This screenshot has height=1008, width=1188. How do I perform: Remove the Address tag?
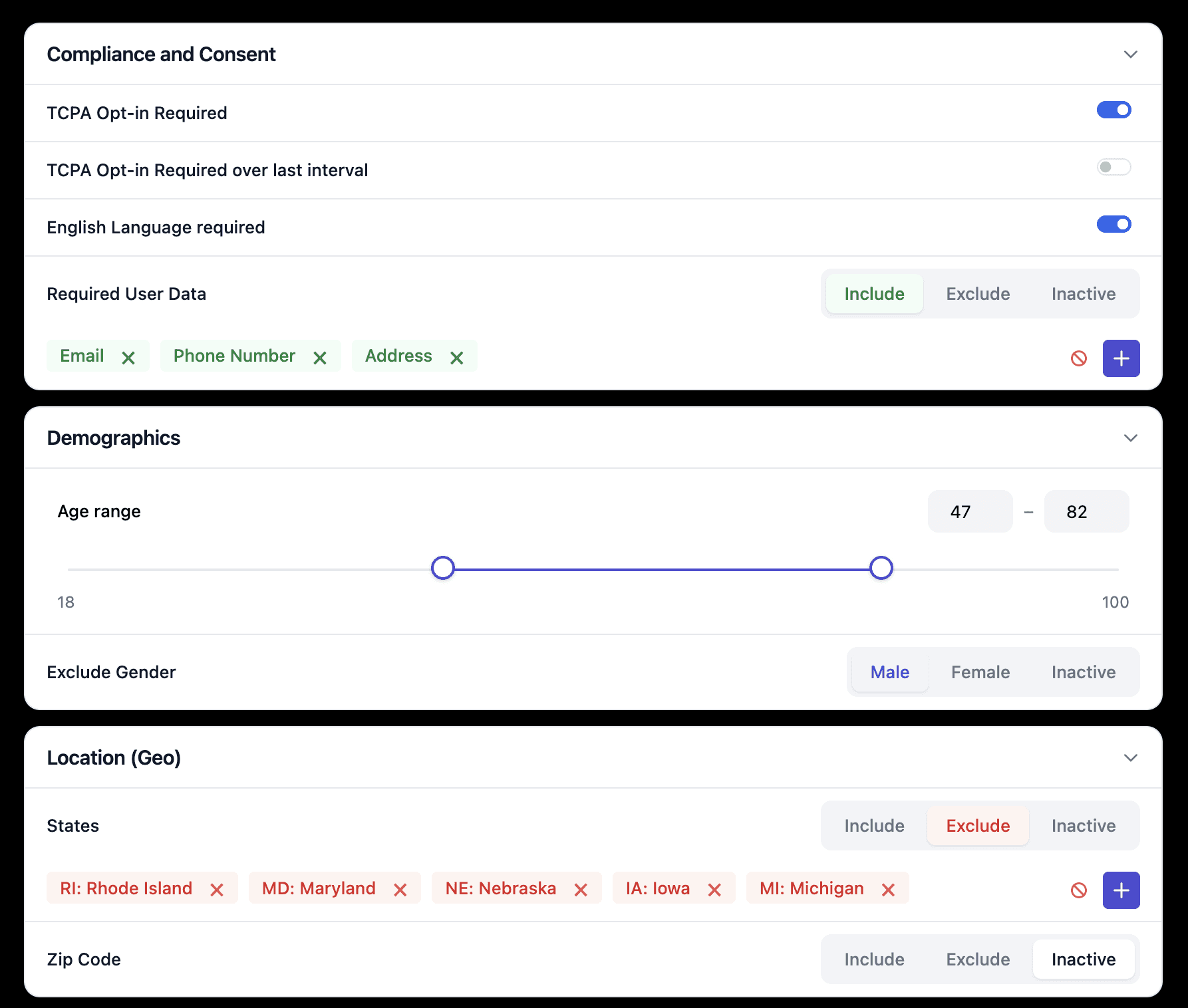457,358
